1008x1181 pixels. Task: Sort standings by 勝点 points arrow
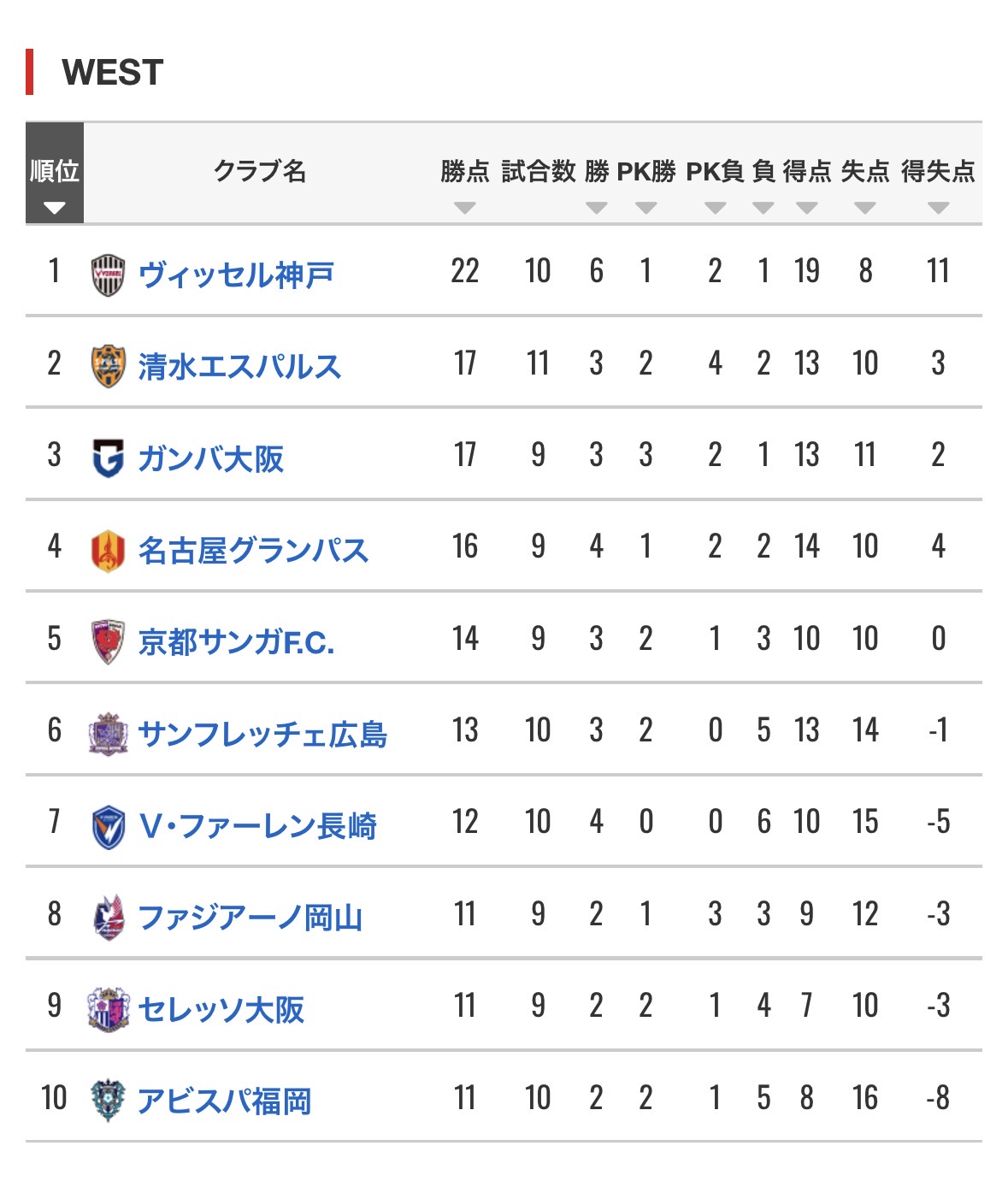[464, 208]
